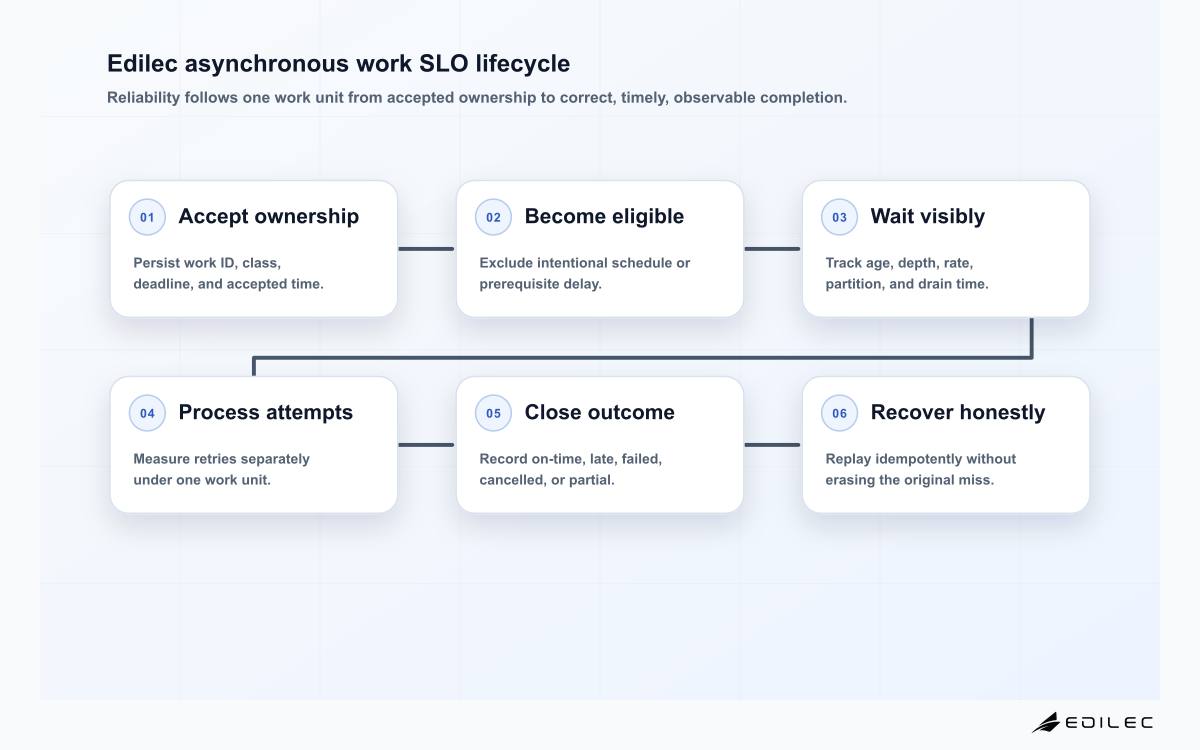Click the 06 step number badge
The width and height of the screenshot is (1200, 750).
(839, 413)
